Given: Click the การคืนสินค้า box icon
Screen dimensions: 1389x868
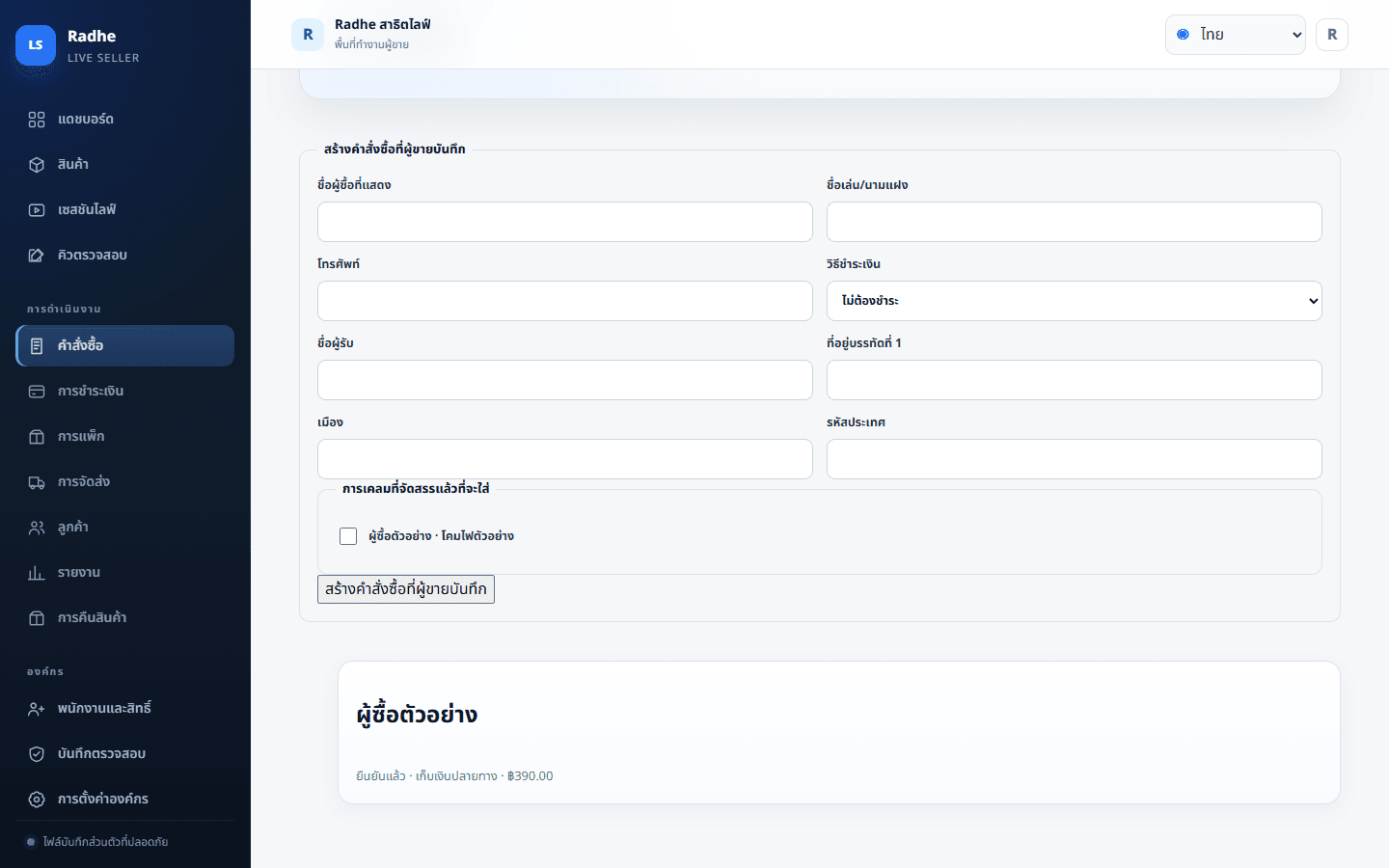Looking at the screenshot, I should click(37, 618).
